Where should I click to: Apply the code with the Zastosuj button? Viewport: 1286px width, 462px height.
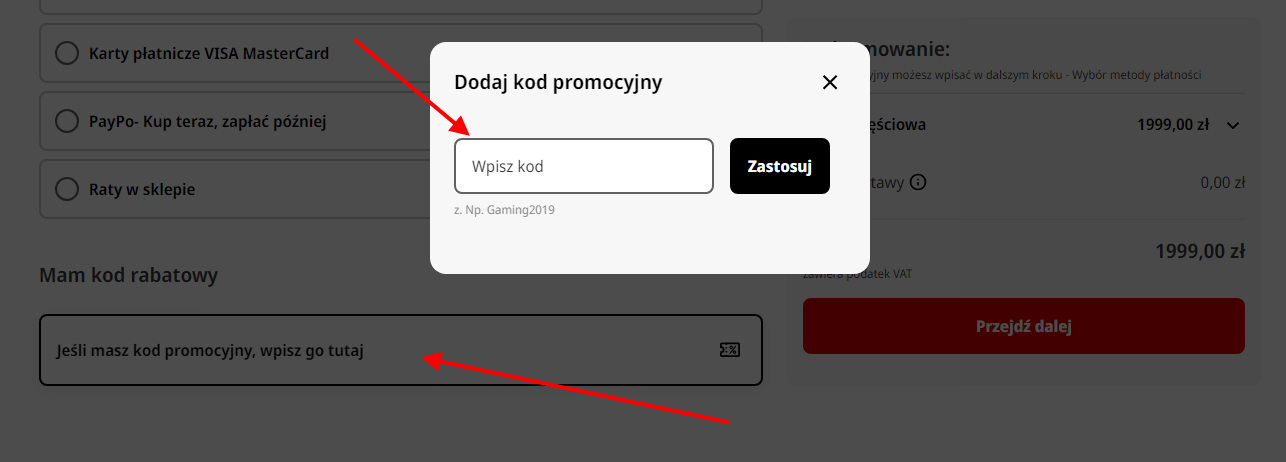780,166
